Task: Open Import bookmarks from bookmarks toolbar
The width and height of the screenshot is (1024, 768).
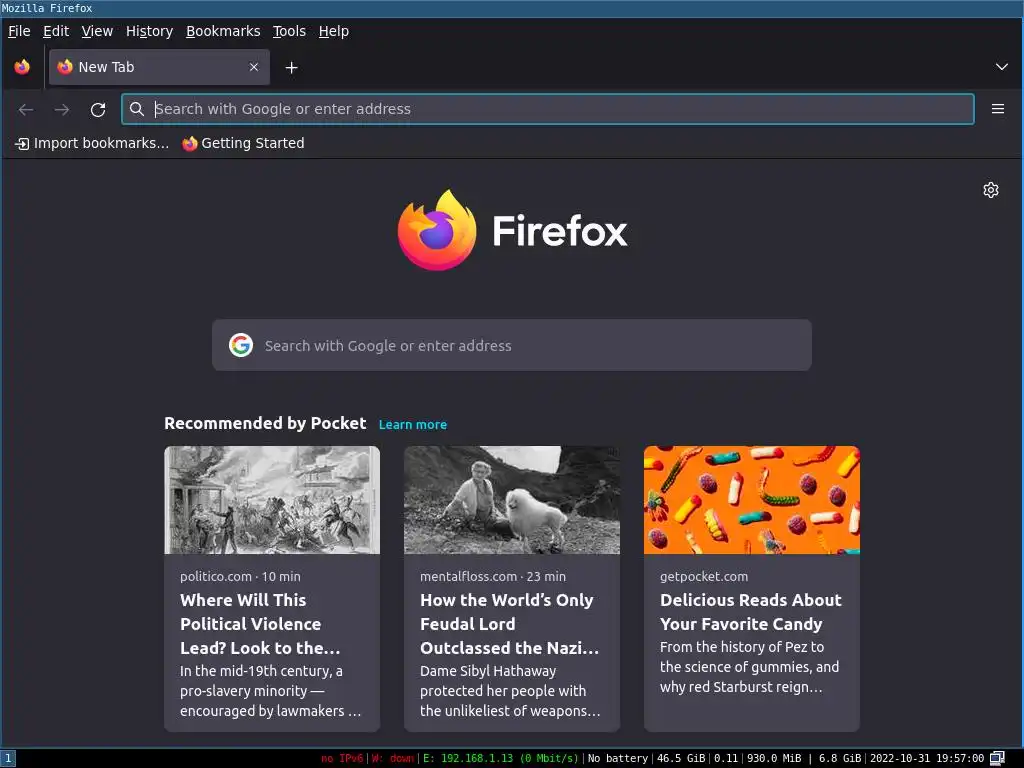Action: [x=91, y=143]
